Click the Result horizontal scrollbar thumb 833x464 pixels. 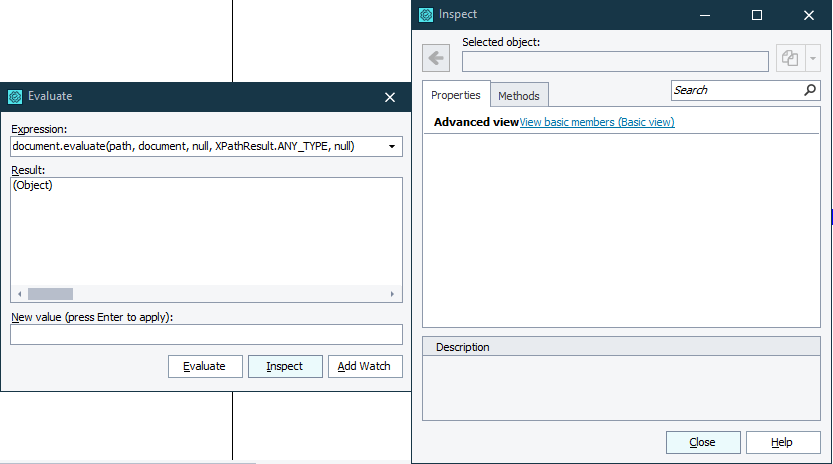click(x=50, y=294)
